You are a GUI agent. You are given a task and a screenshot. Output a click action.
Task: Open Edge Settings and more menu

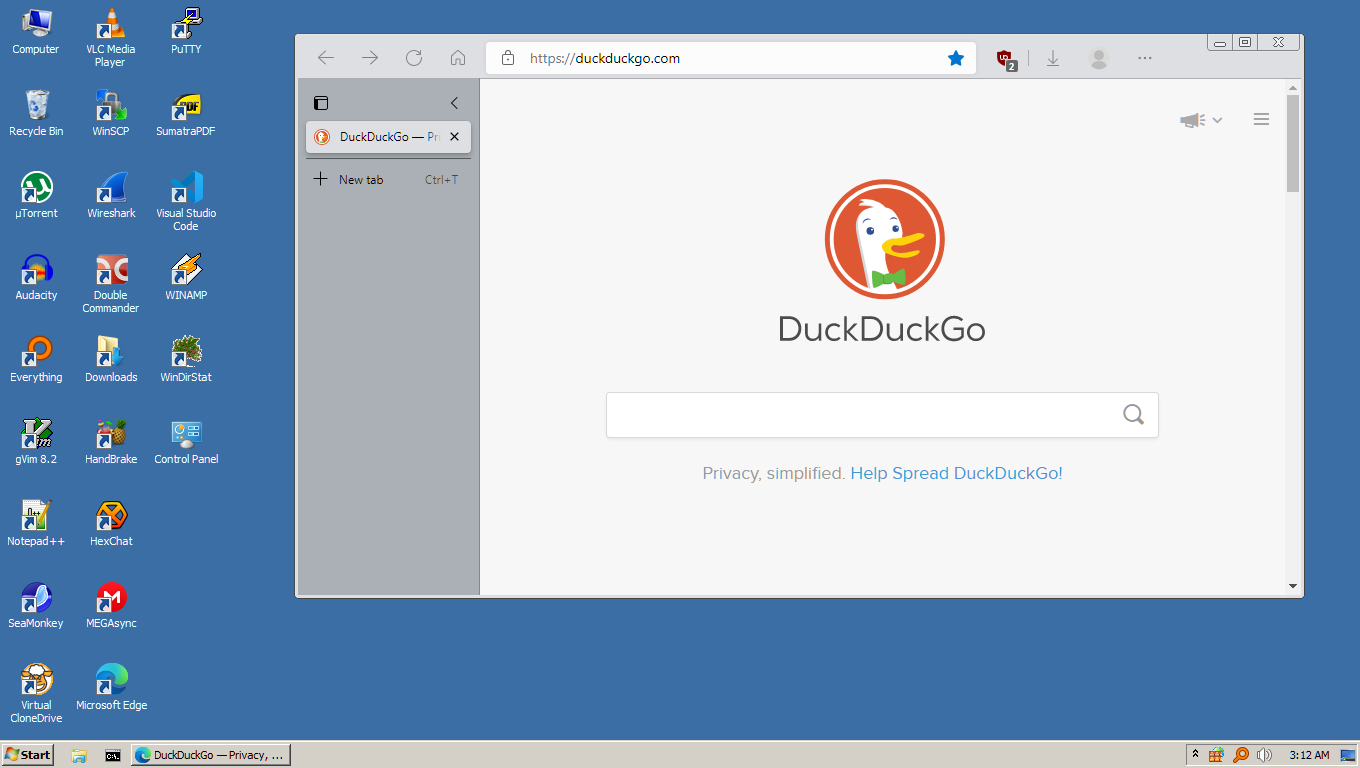tap(1145, 58)
